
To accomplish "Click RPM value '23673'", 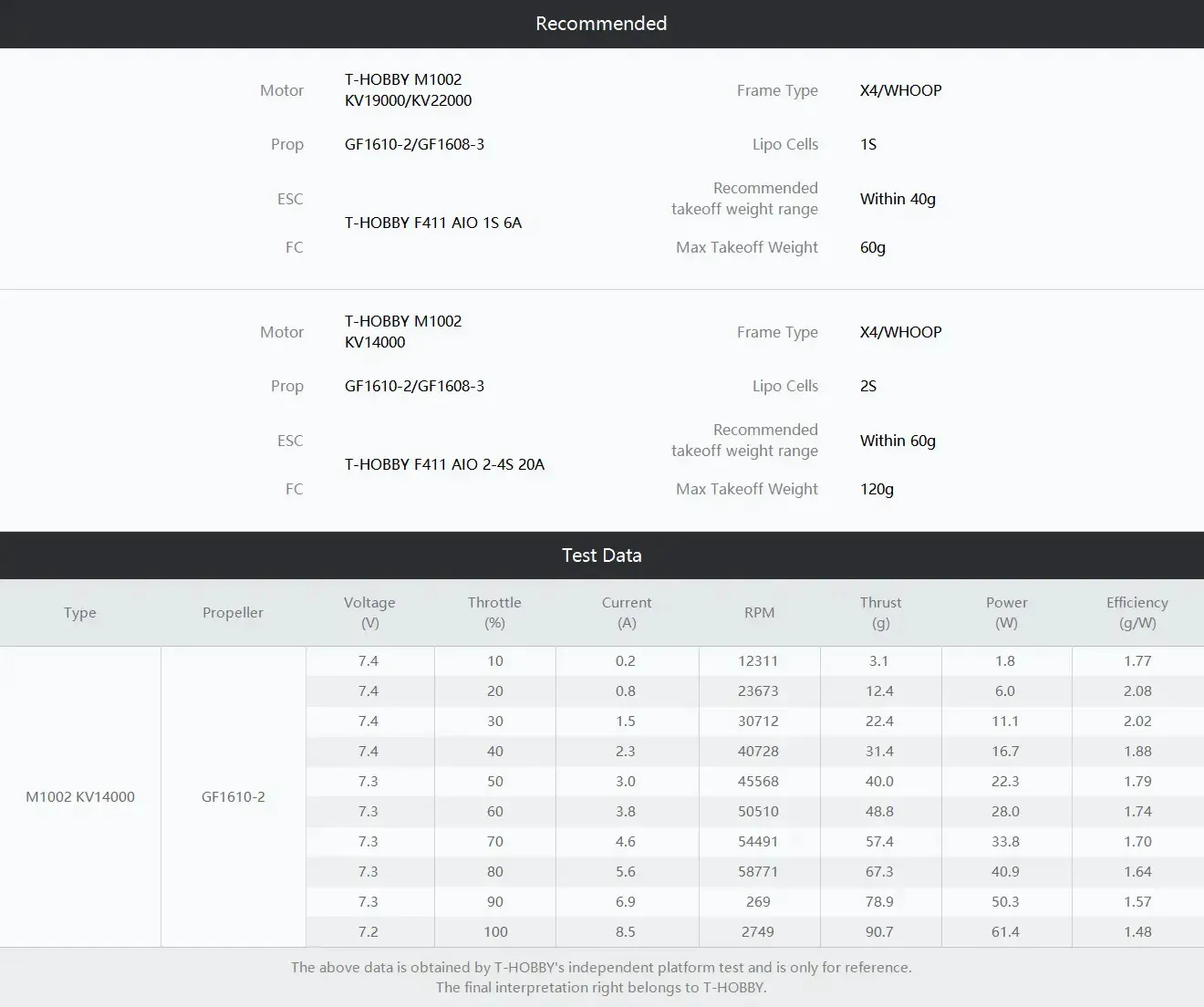I will pos(759,691).
